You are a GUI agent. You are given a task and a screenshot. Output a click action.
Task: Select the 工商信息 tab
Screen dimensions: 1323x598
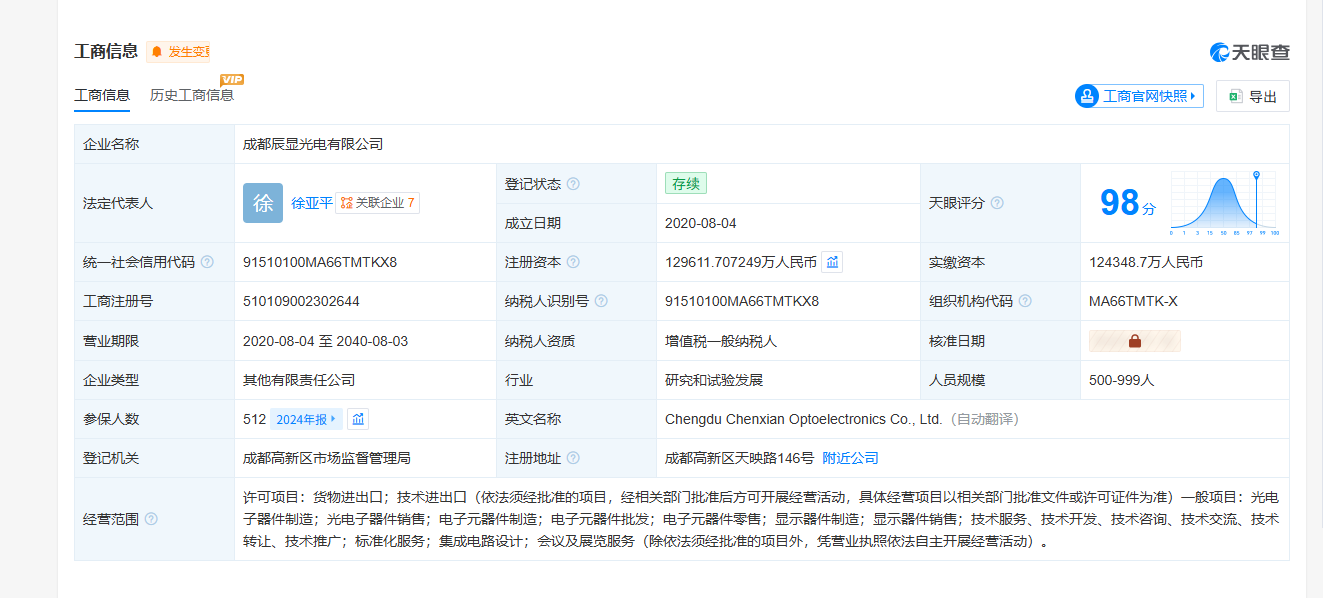102,96
